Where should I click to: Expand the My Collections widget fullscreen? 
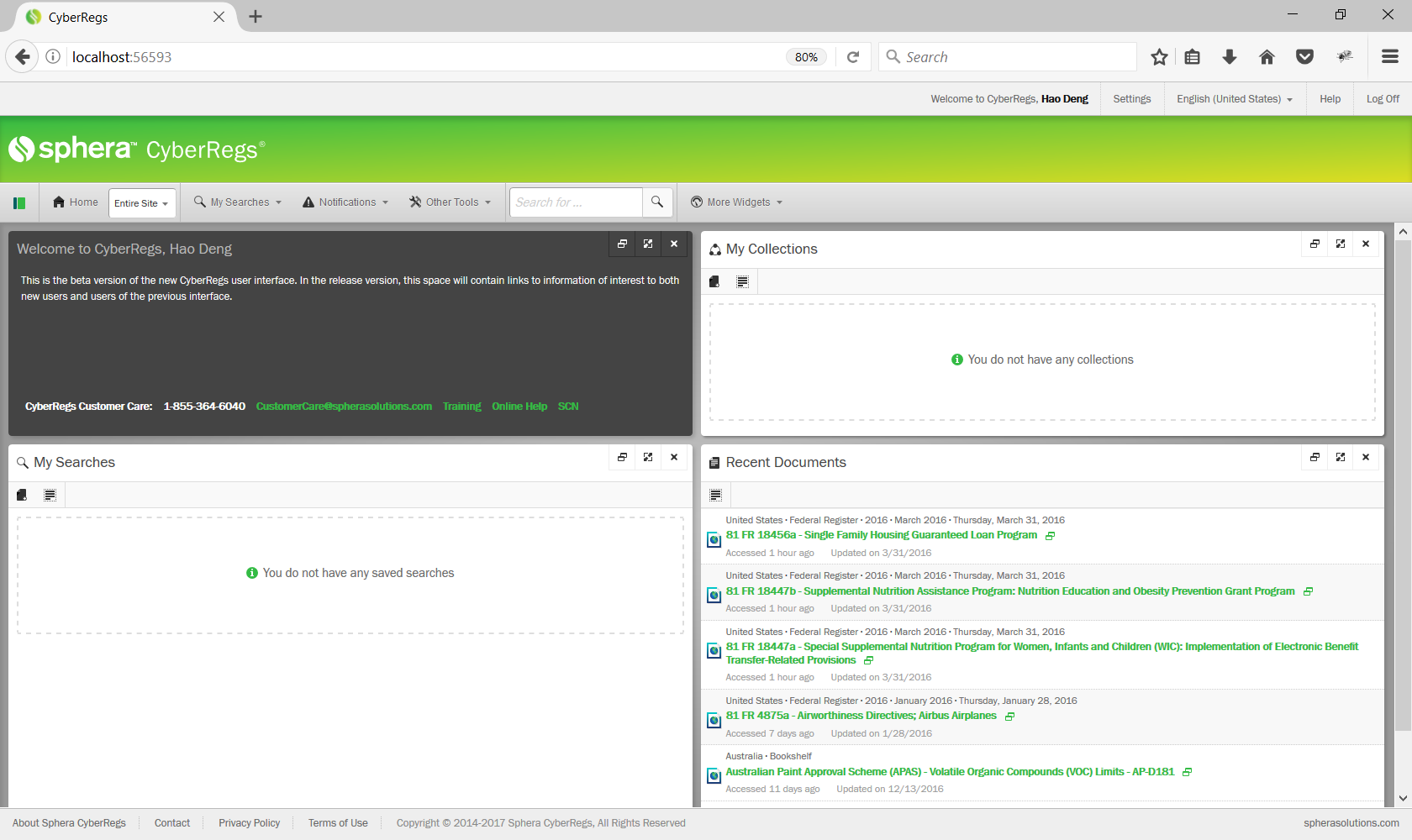tap(1341, 244)
